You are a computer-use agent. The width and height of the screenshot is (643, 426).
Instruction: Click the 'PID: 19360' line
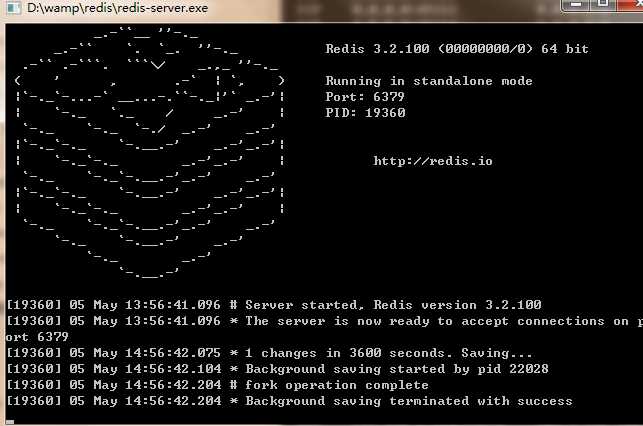pyautogui.click(x=365, y=113)
